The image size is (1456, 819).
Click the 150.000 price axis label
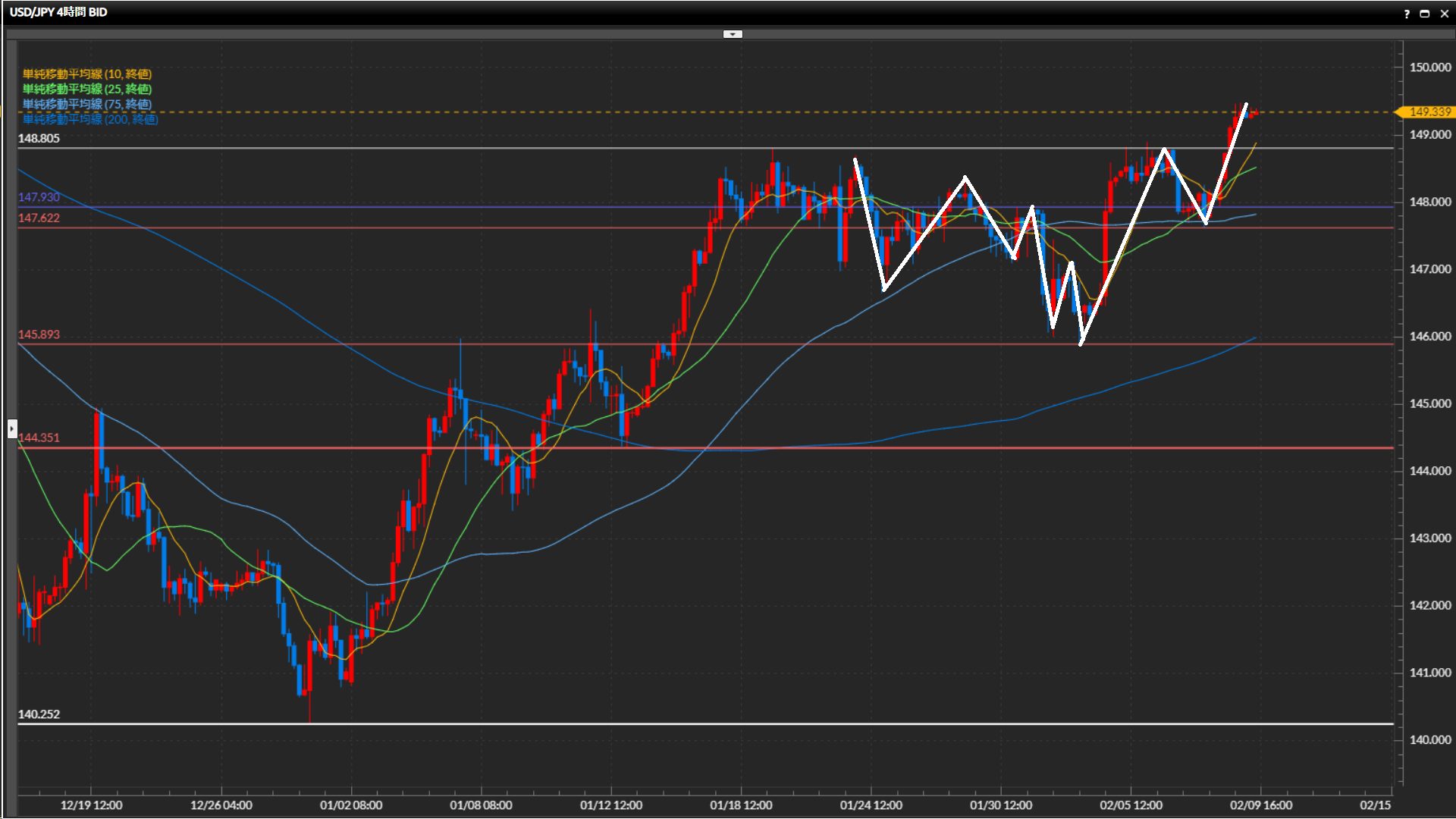tap(1429, 67)
